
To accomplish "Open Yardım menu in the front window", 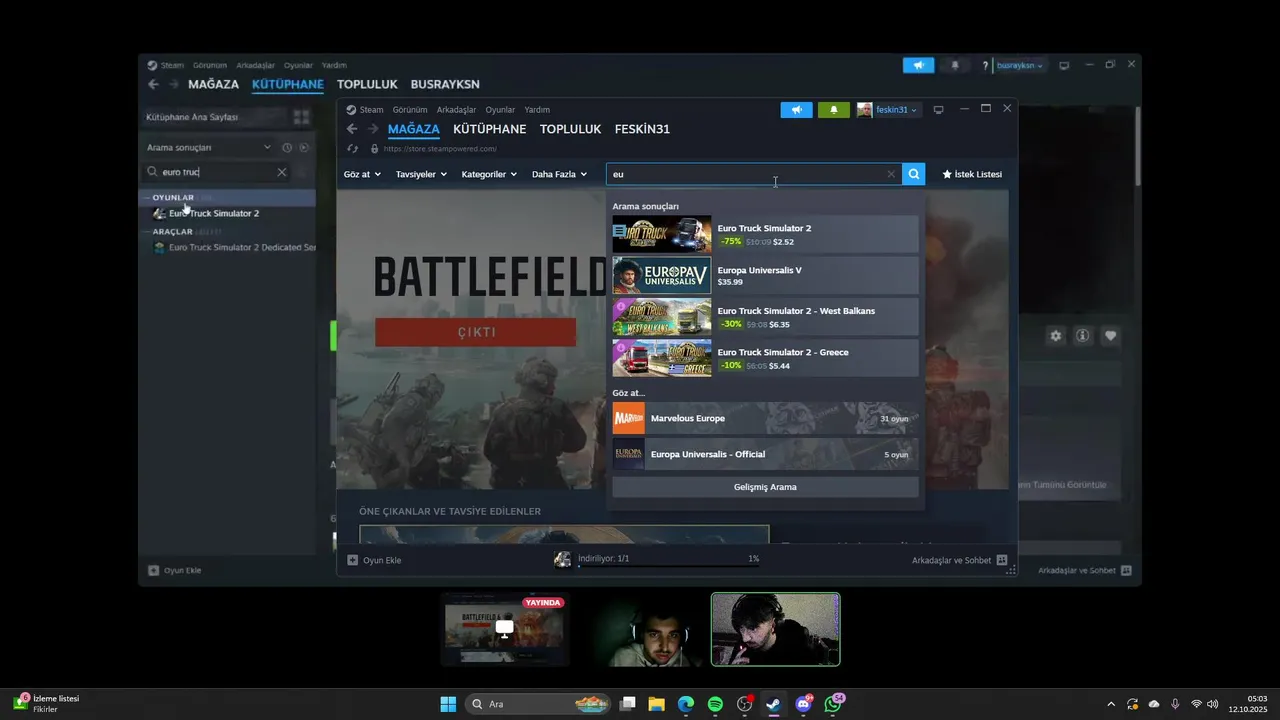I will coord(537,110).
